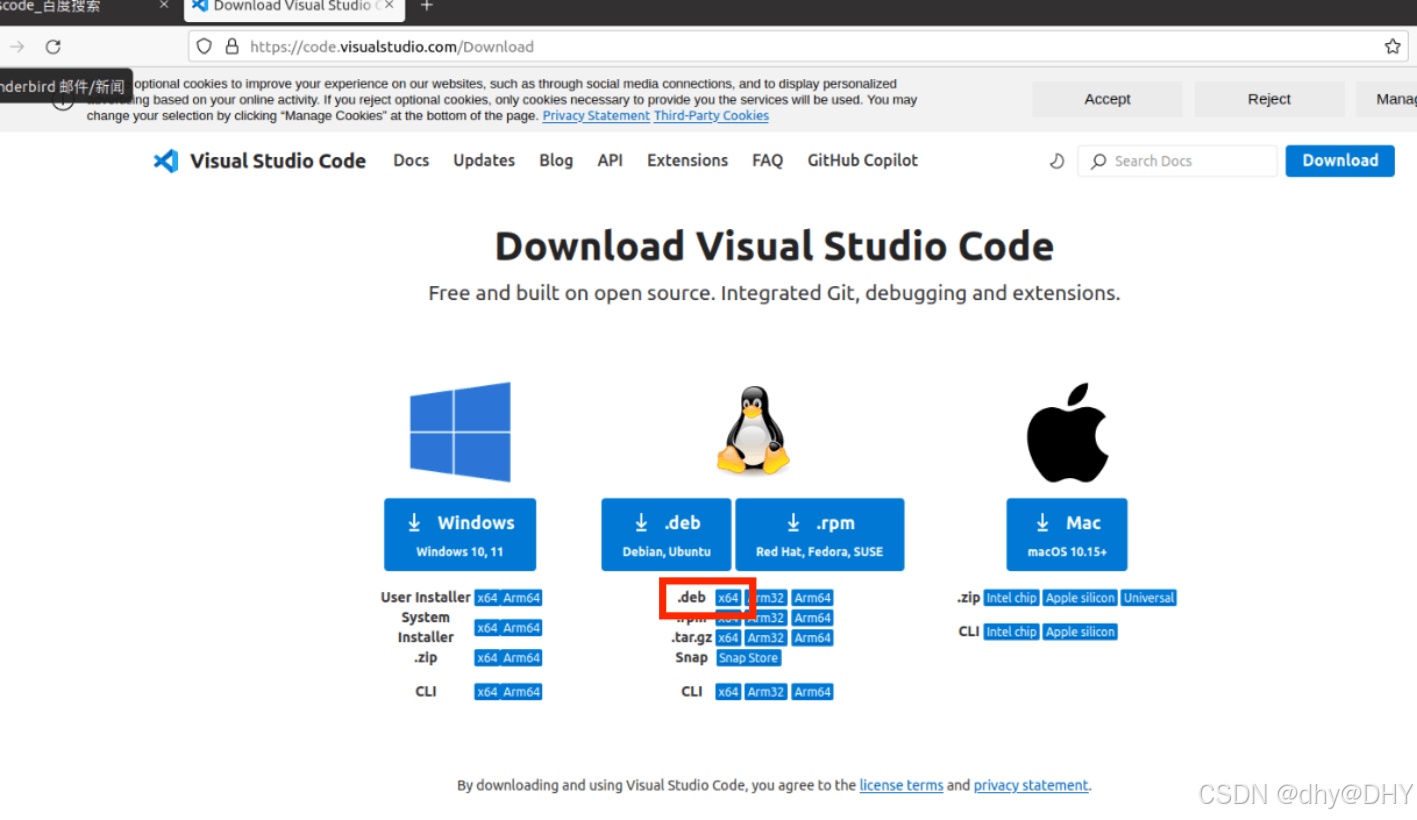Select Linux .deb x64 download
Image resolution: width=1417 pixels, height=820 pixels.
[728, 598]
